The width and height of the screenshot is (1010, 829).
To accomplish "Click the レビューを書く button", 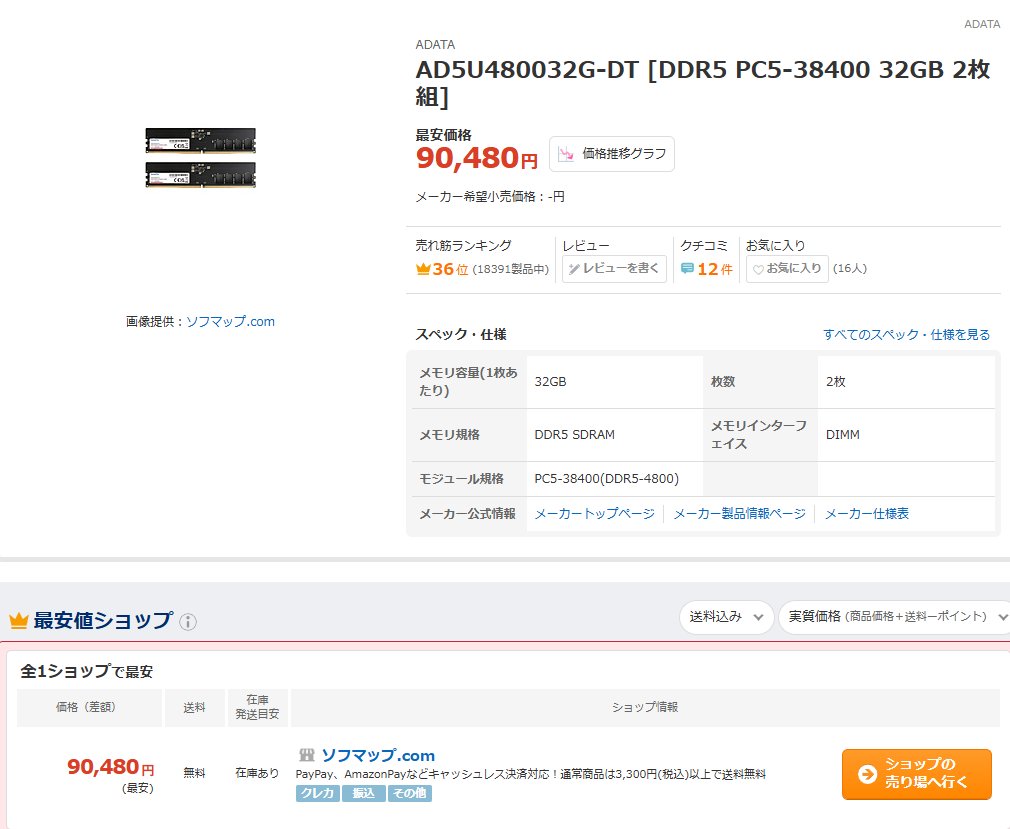I will pyautogui.click(x=614, y=269).
